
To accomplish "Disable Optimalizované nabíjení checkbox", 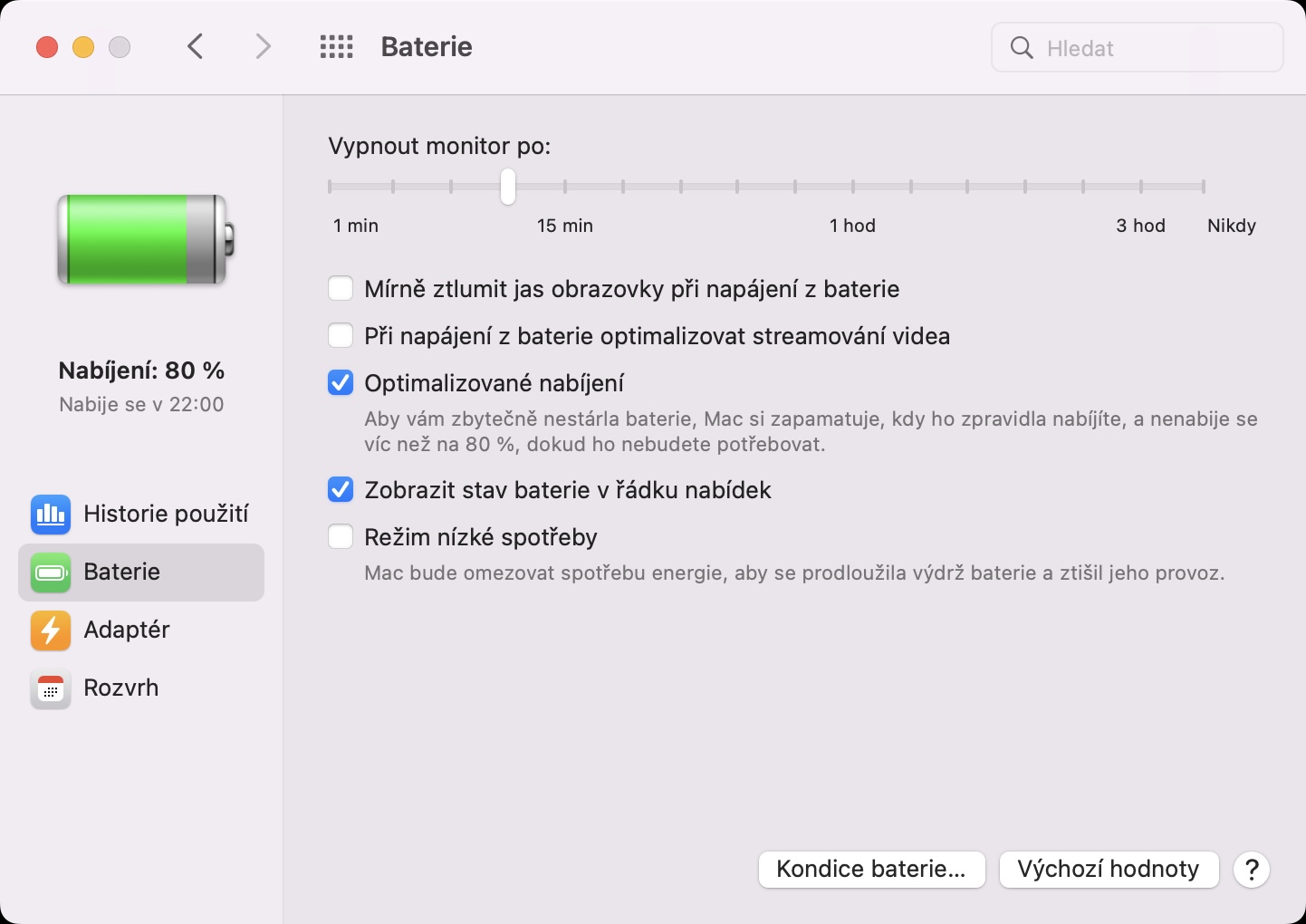I will (341, 383).
